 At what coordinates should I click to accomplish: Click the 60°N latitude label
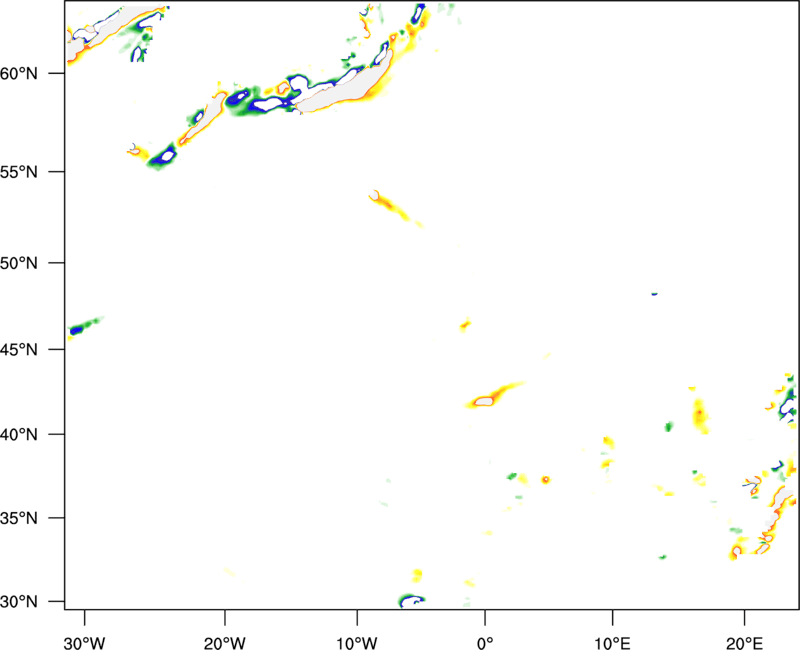pos(19,74)
